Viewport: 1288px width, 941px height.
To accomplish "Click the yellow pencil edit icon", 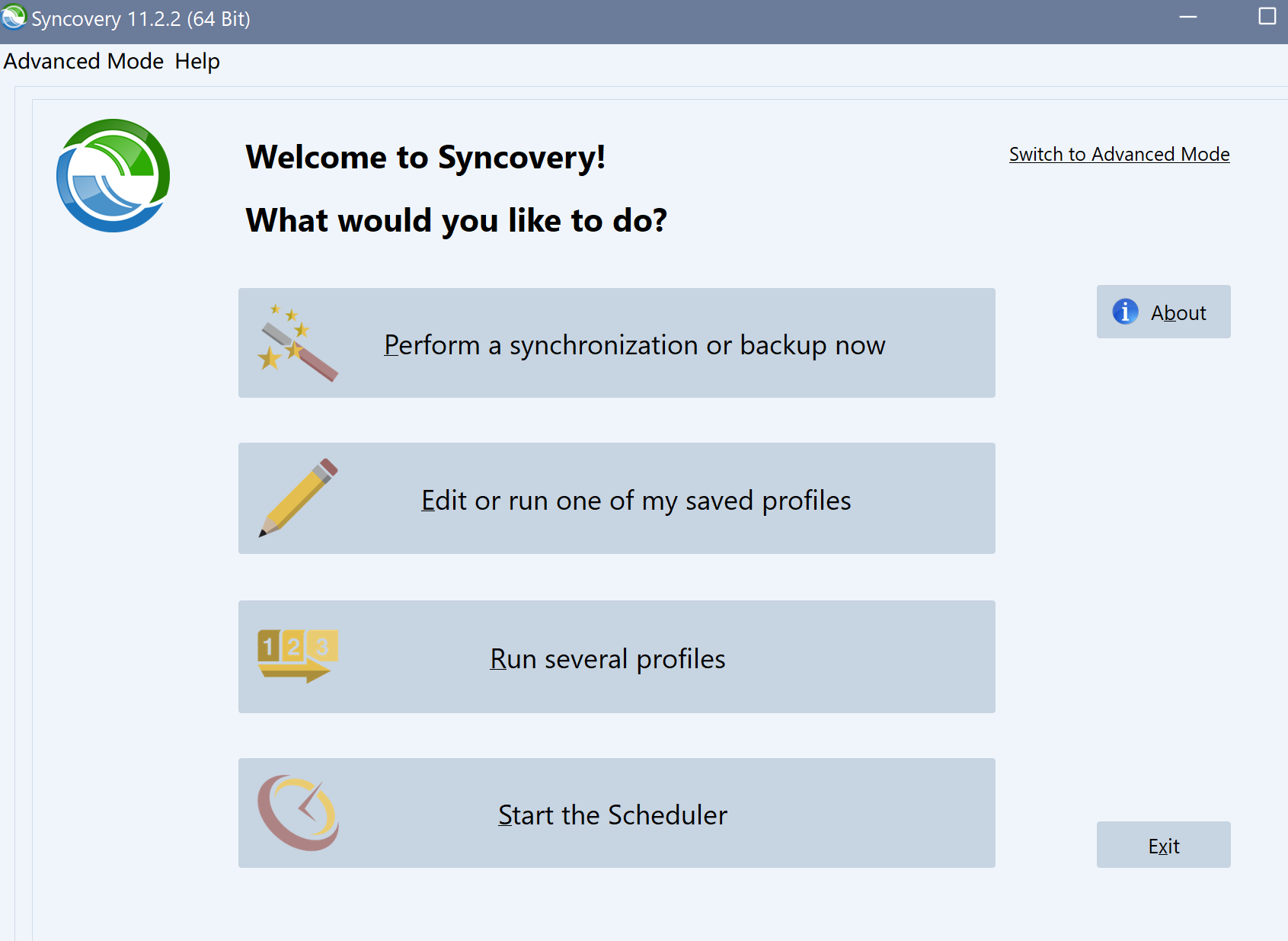I will pyautogui.click(x=298, y=498).
